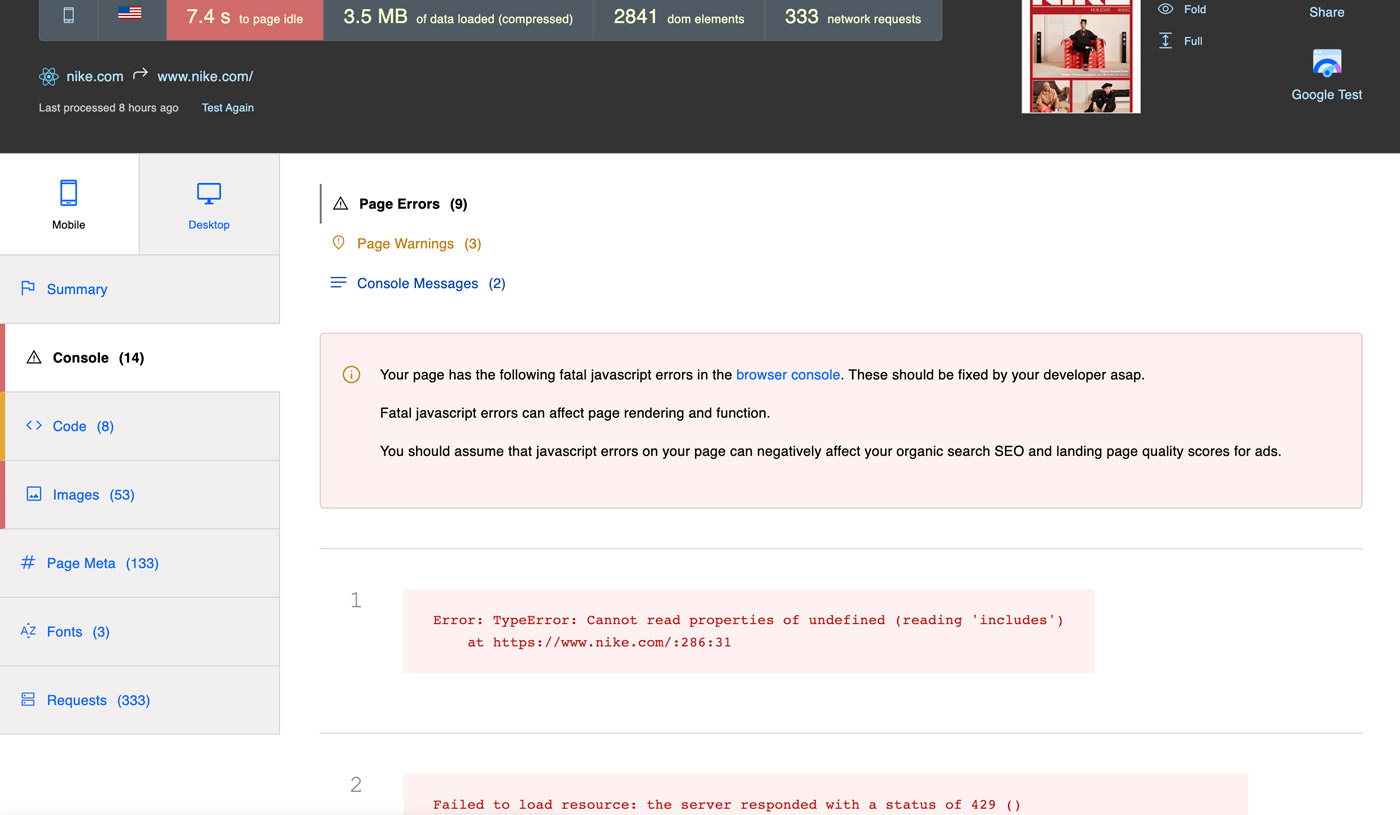Click the Fold eye icon

click(x=1165, y=9)
